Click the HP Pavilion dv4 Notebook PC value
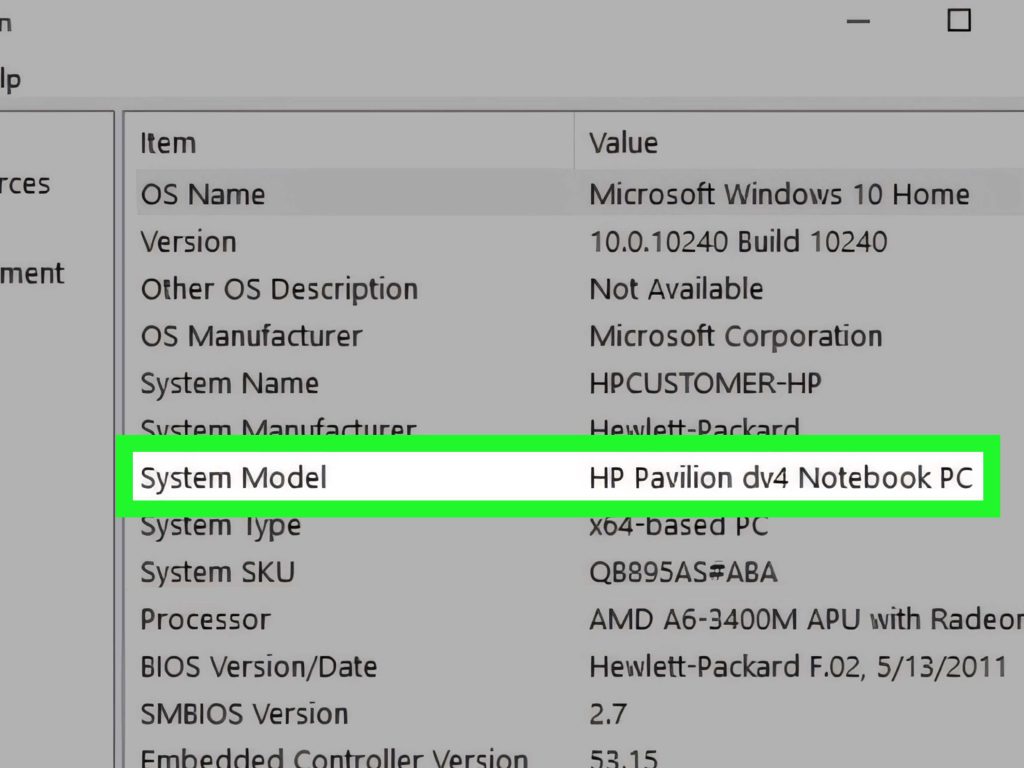The image size is (1024, 768). click(780, 478)
